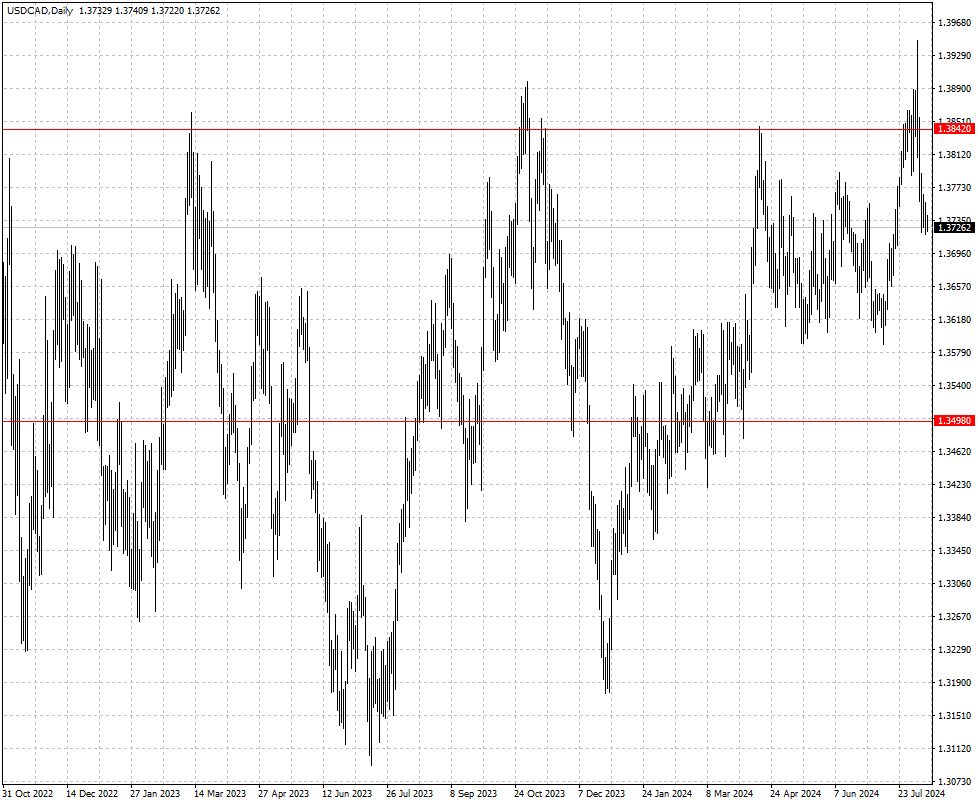Select the lower horizontal line at 1.34980

[300, 421]
